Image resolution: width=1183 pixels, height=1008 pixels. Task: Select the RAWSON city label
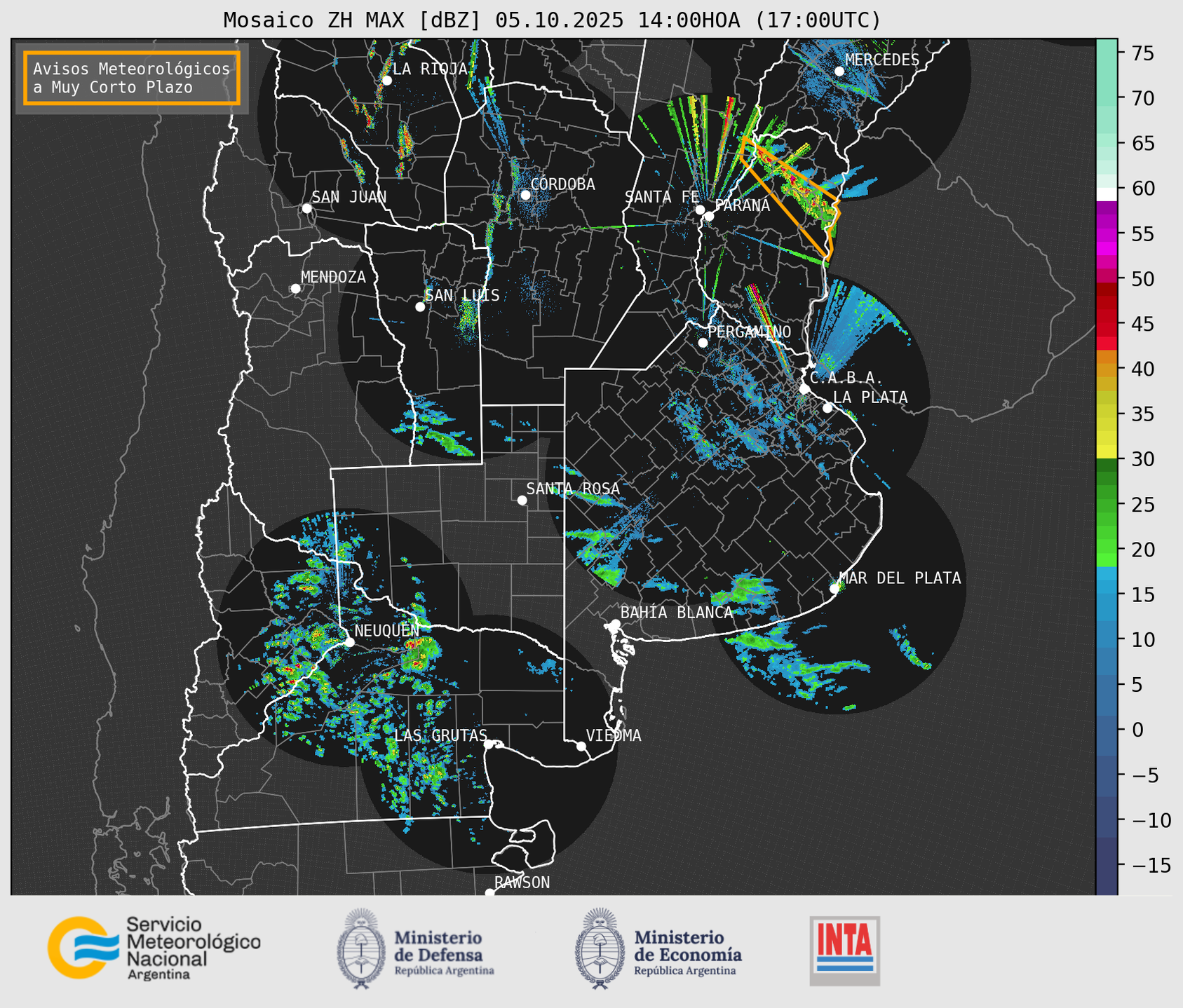(522, 883)
